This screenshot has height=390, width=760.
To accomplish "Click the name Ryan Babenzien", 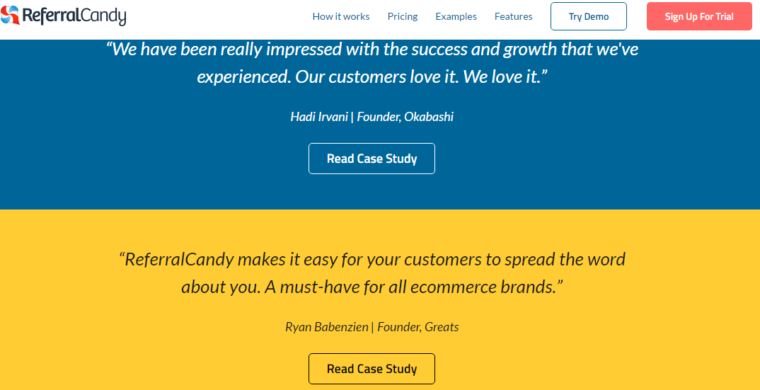I will [x=326, y=327].
